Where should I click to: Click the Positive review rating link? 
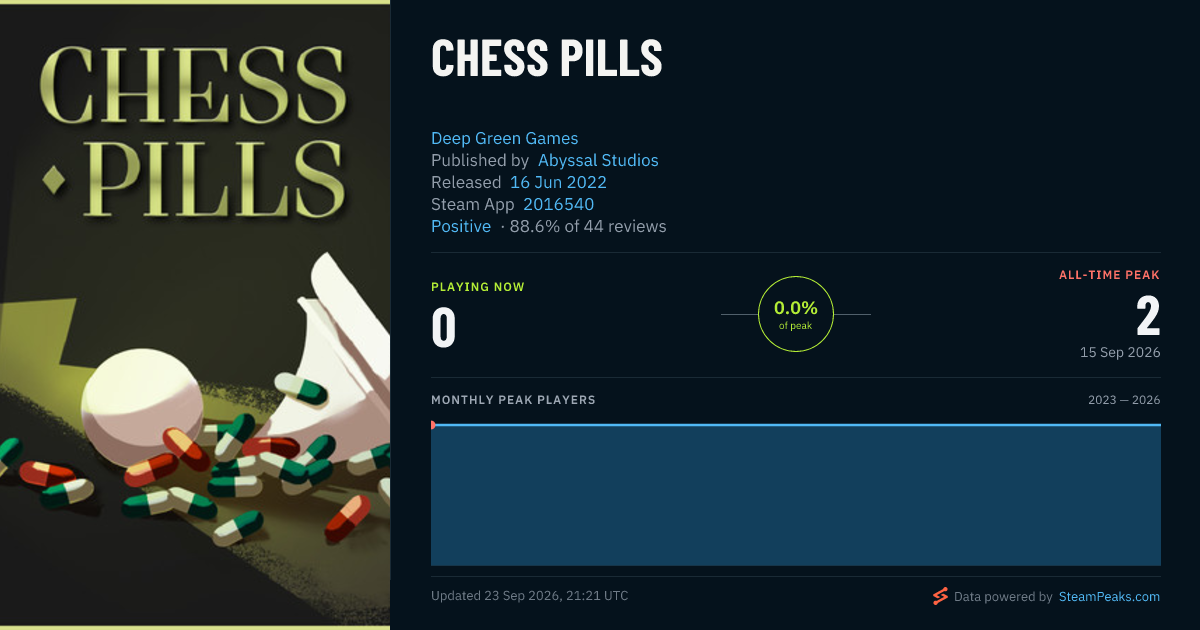[x=461, y=226]
